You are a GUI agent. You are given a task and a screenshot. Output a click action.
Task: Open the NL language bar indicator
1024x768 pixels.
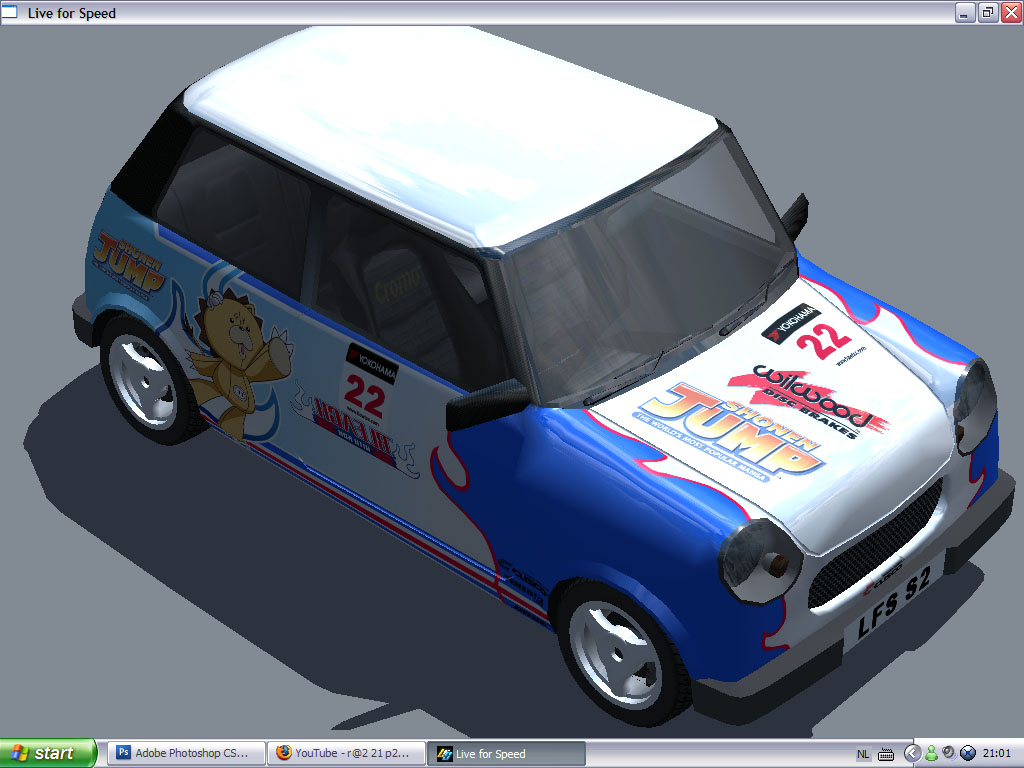coord(863,754)
